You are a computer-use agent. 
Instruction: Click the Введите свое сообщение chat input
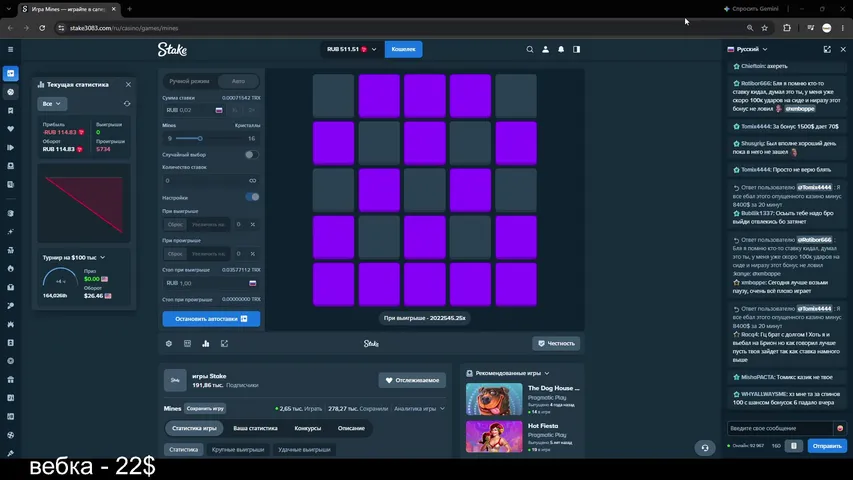point(780,428)
